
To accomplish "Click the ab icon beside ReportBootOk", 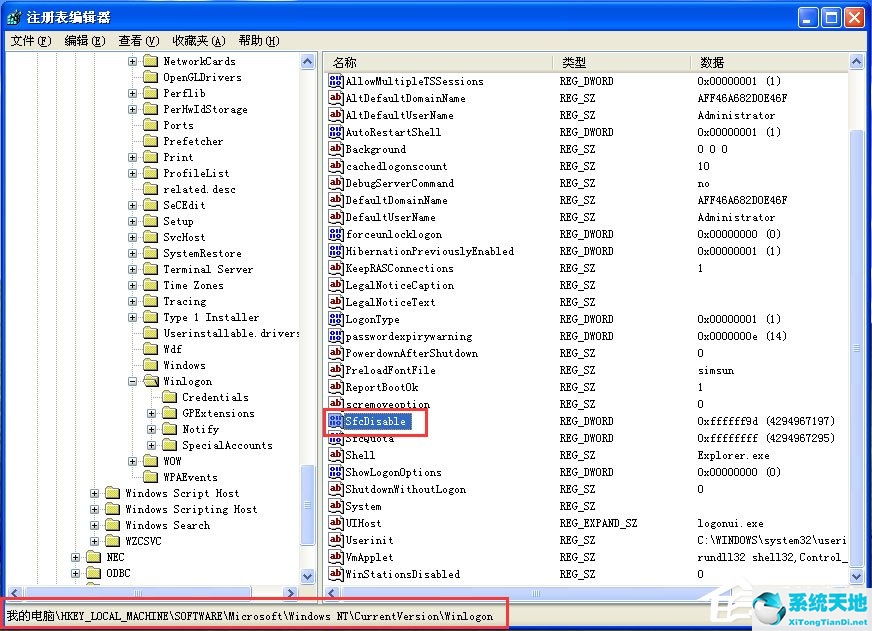I will (x=334, y=387).
